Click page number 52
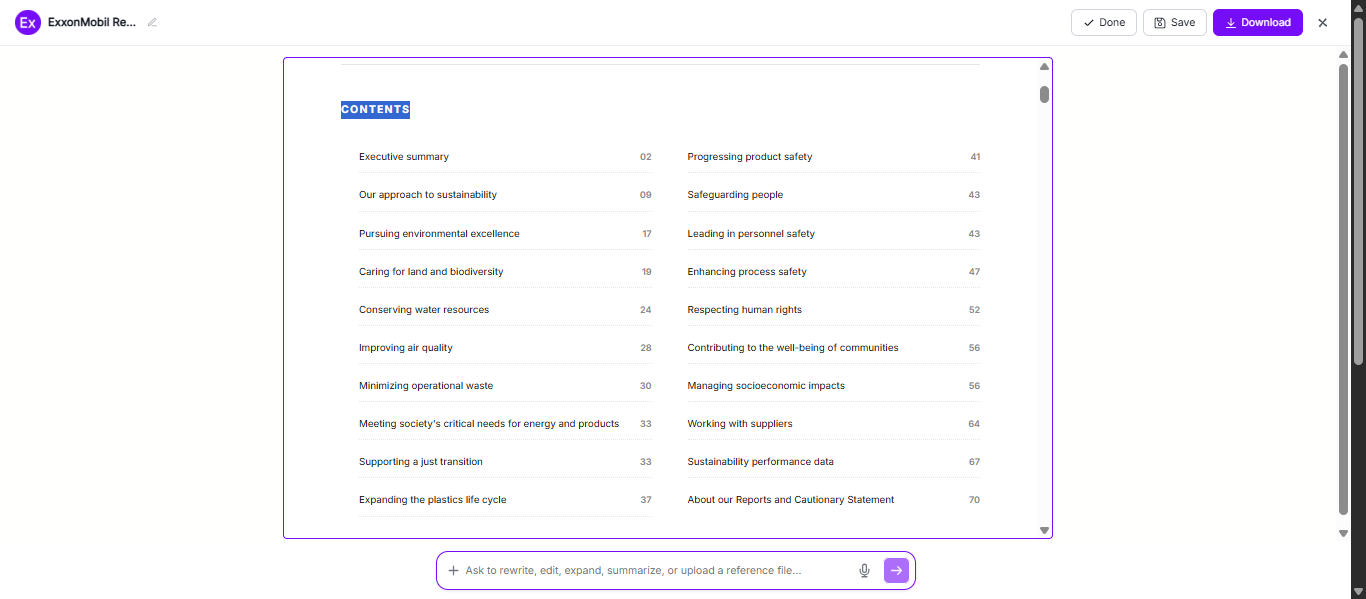The width and height of the screenshot is (1366, 599). click(x=974, y=310)
